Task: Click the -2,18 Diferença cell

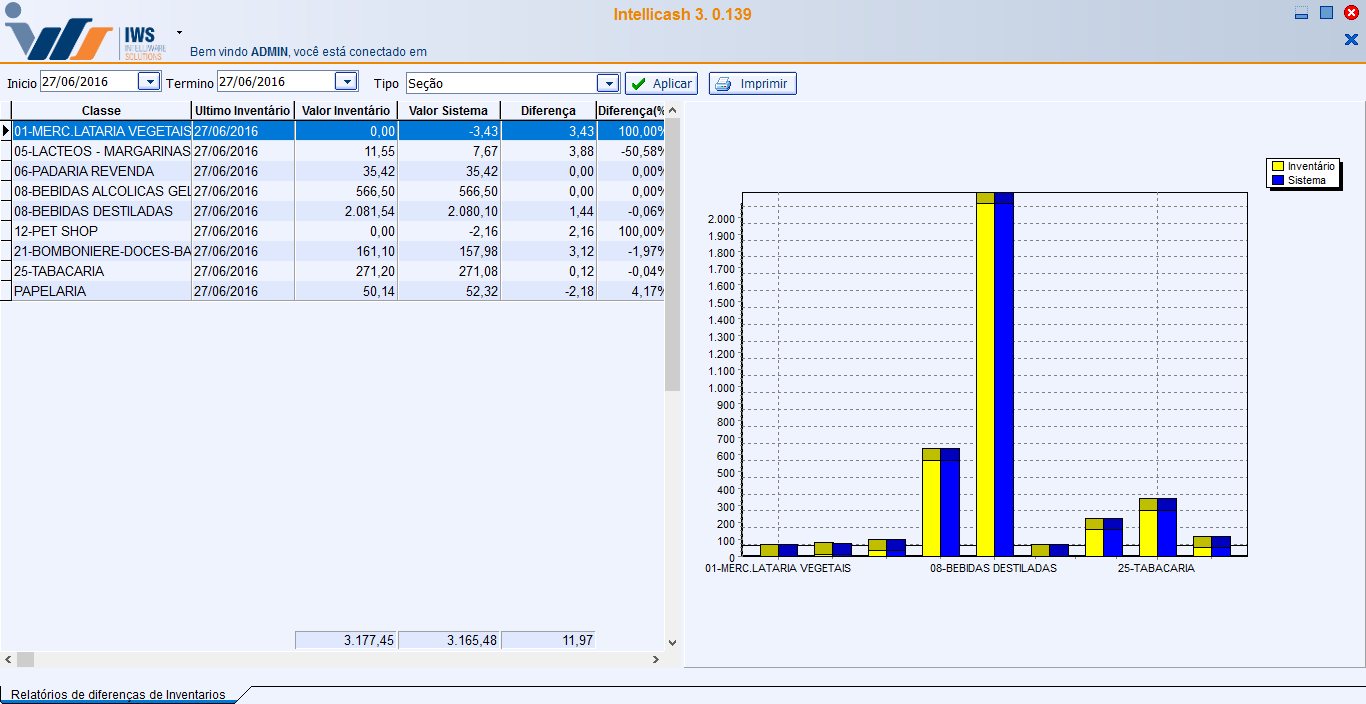Action: pyautogui.click(x=548, y=291)
